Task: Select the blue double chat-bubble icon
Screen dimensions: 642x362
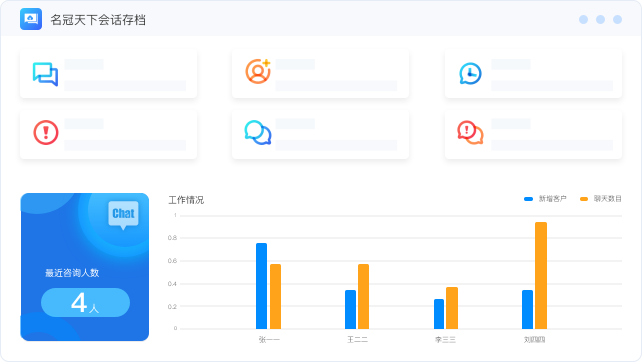Action: point(45,74)
